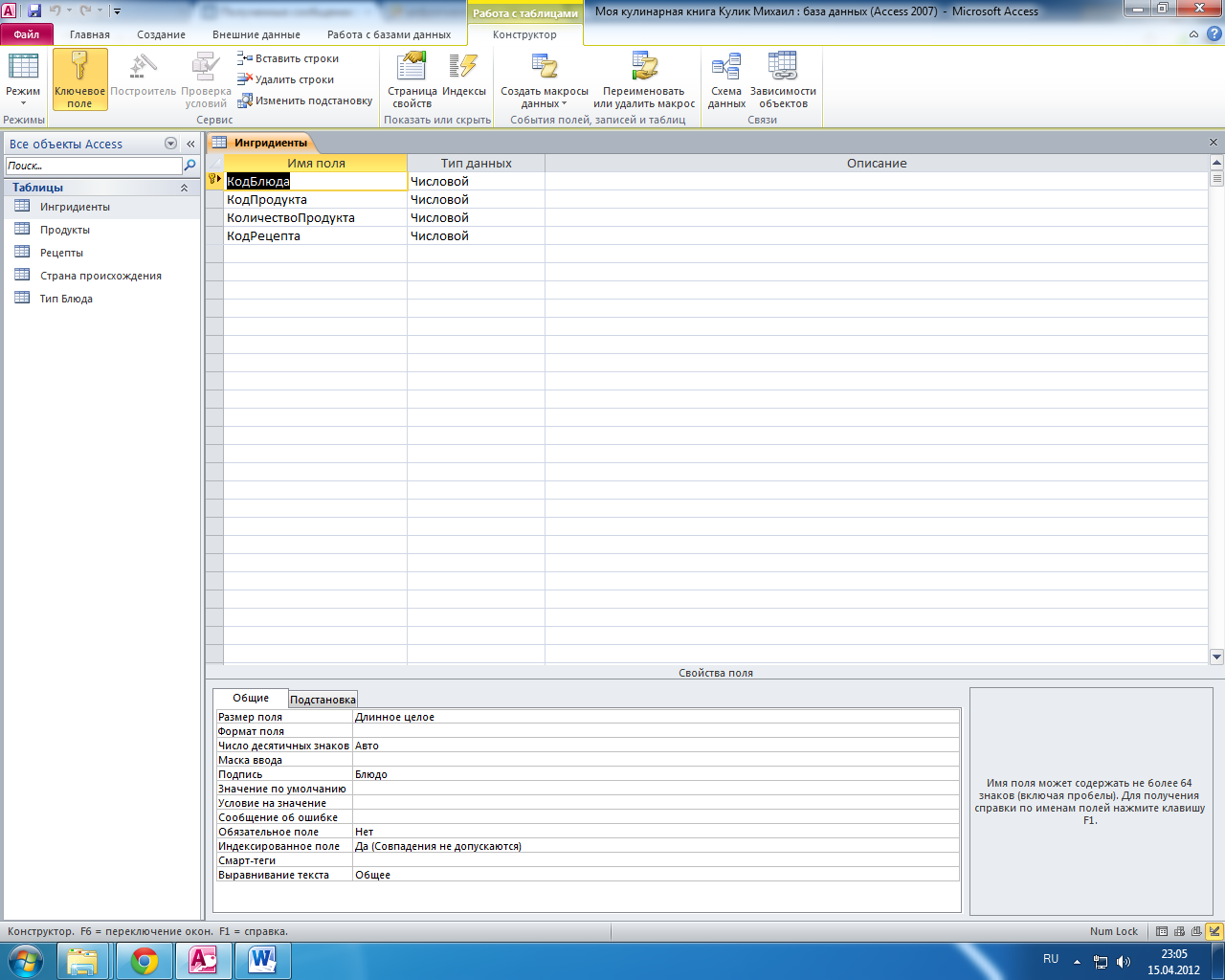Screen dimensions: 1225x980
Task: Toggle the Ключевое поле button
Action: point(79,80)
